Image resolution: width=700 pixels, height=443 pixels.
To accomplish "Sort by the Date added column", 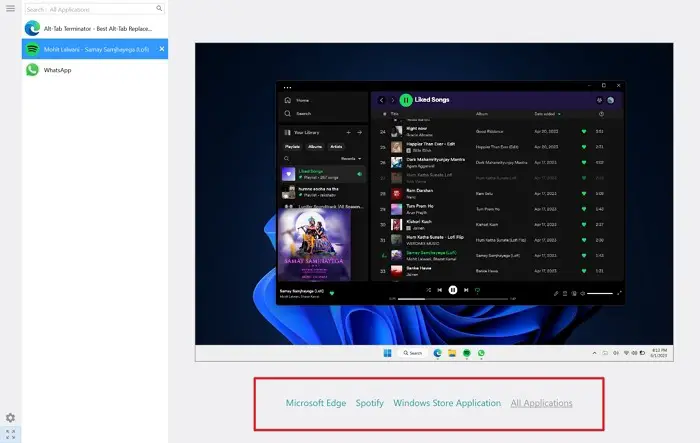I will coord(547,114).
